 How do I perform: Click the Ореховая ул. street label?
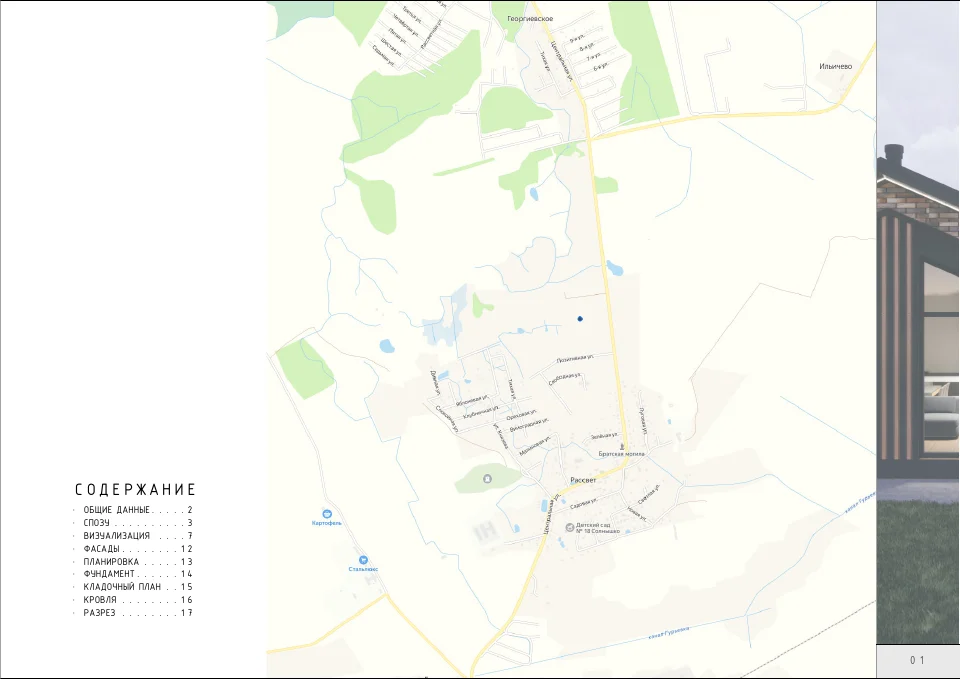pyautogui.click(x=521, y=415)
